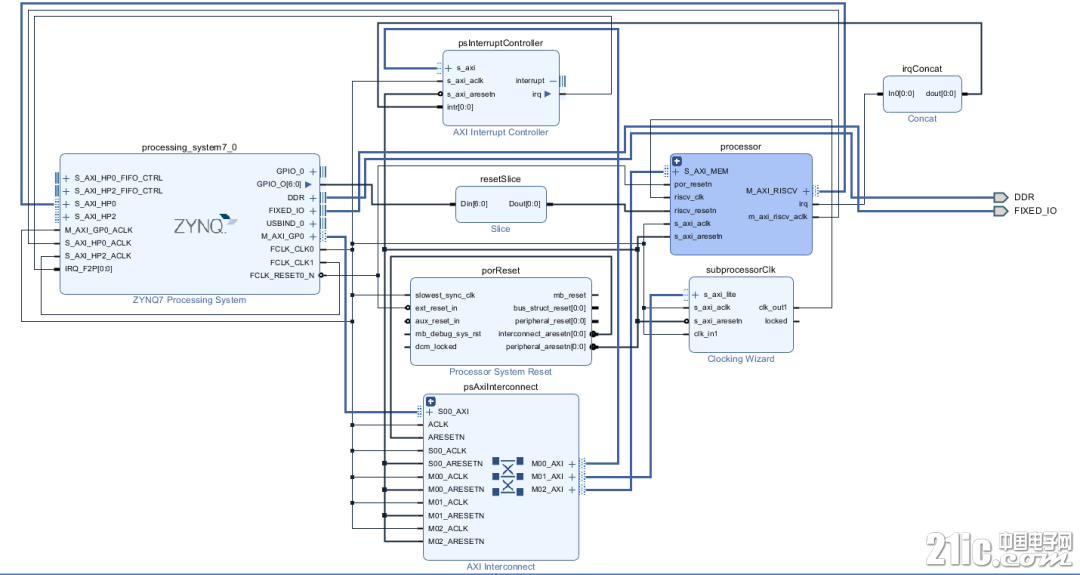Select the FCLK_CLK1 pin

pos(292,262)
